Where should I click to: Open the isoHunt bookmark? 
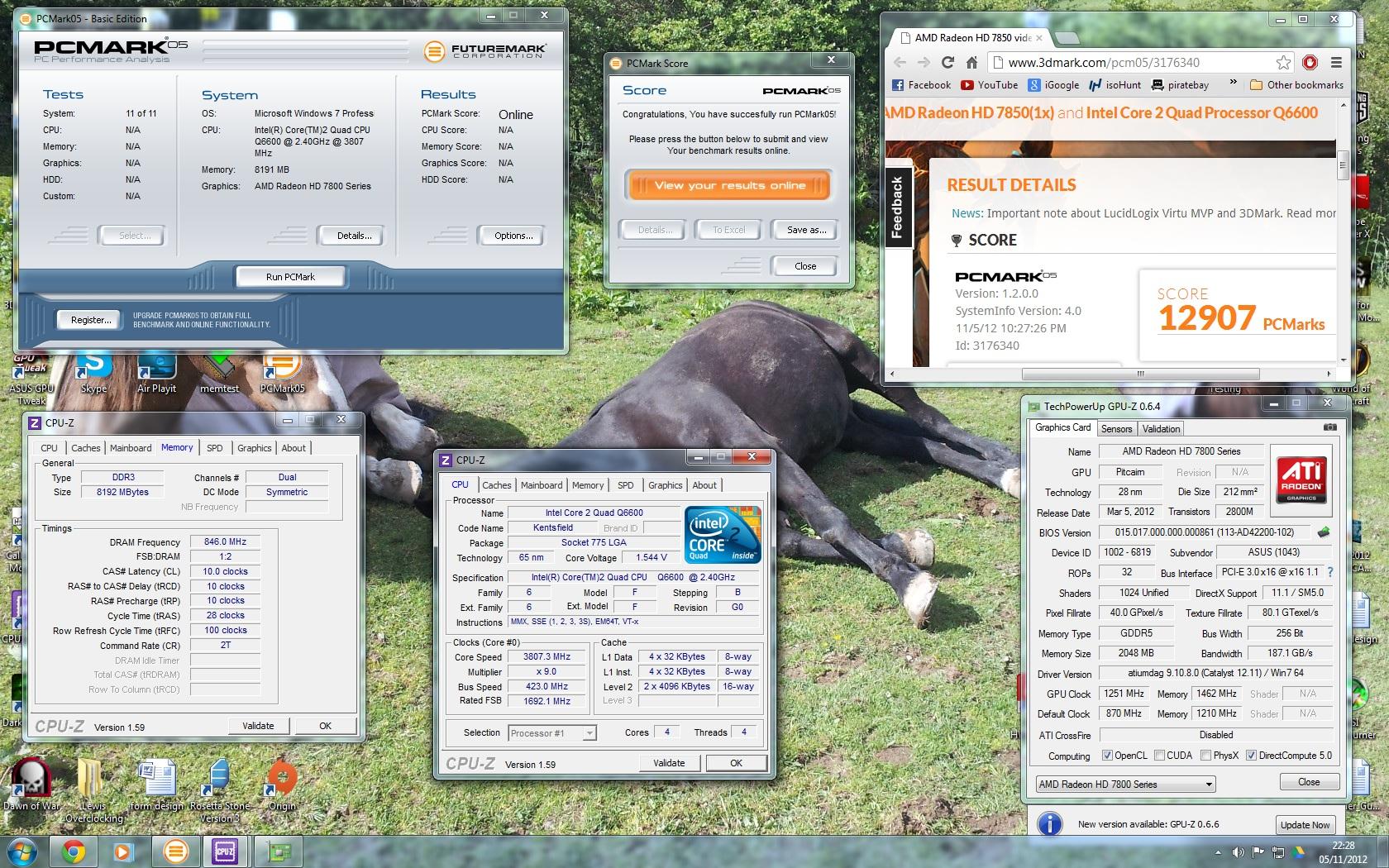click(1115, 84)
